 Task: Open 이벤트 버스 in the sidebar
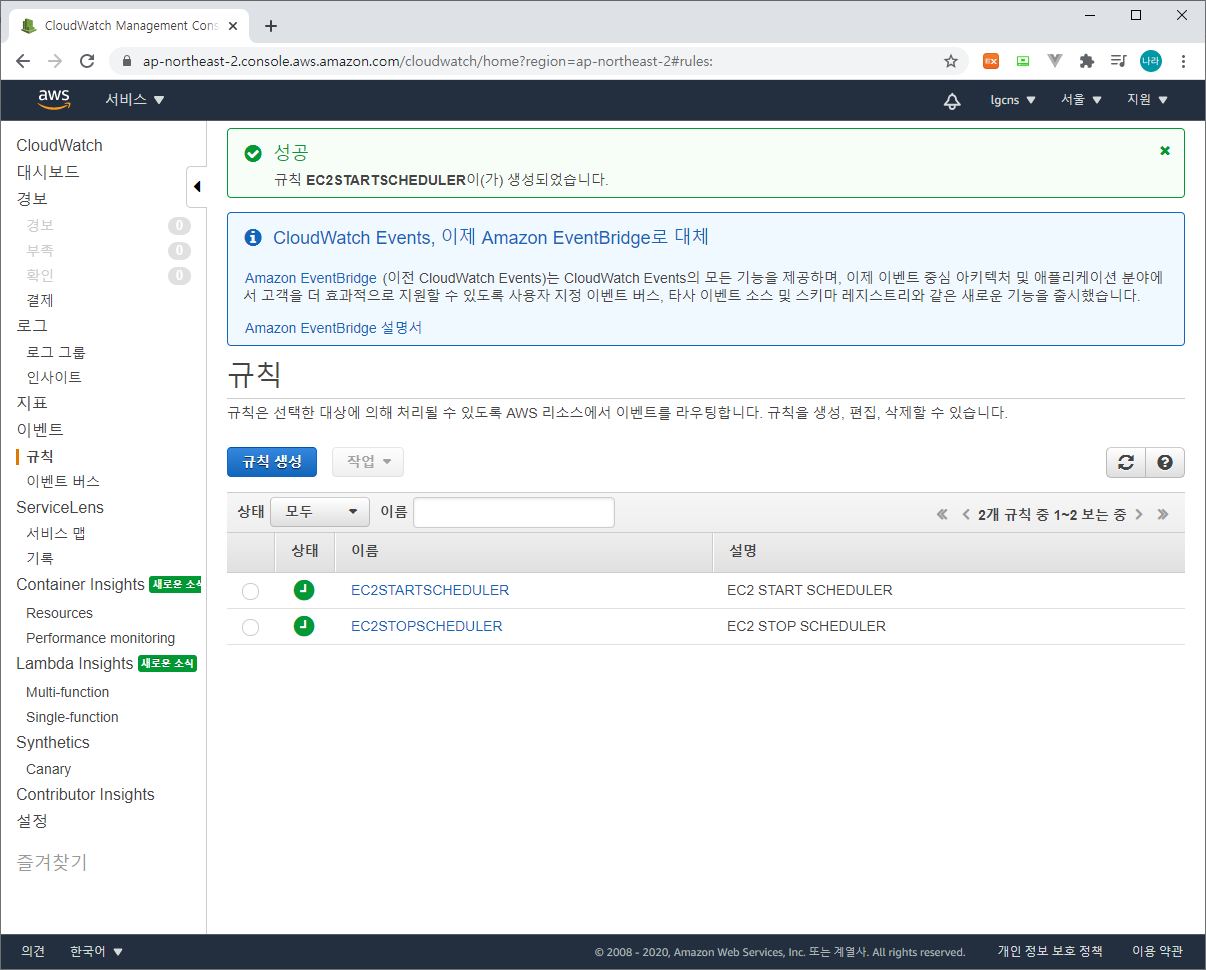pyautogui.click(x=63, y=481)
